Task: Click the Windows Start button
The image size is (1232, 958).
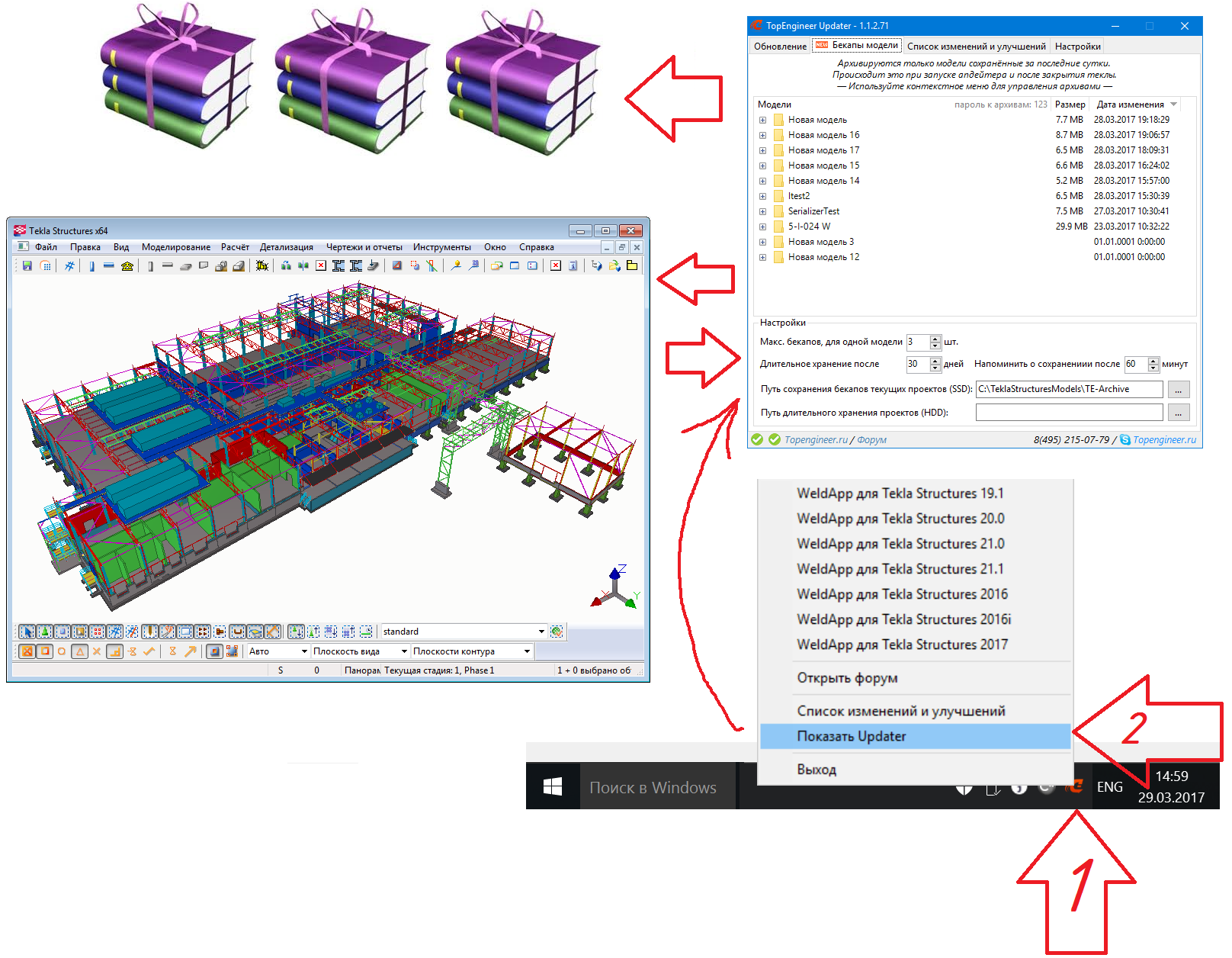Action: [553, 786]
